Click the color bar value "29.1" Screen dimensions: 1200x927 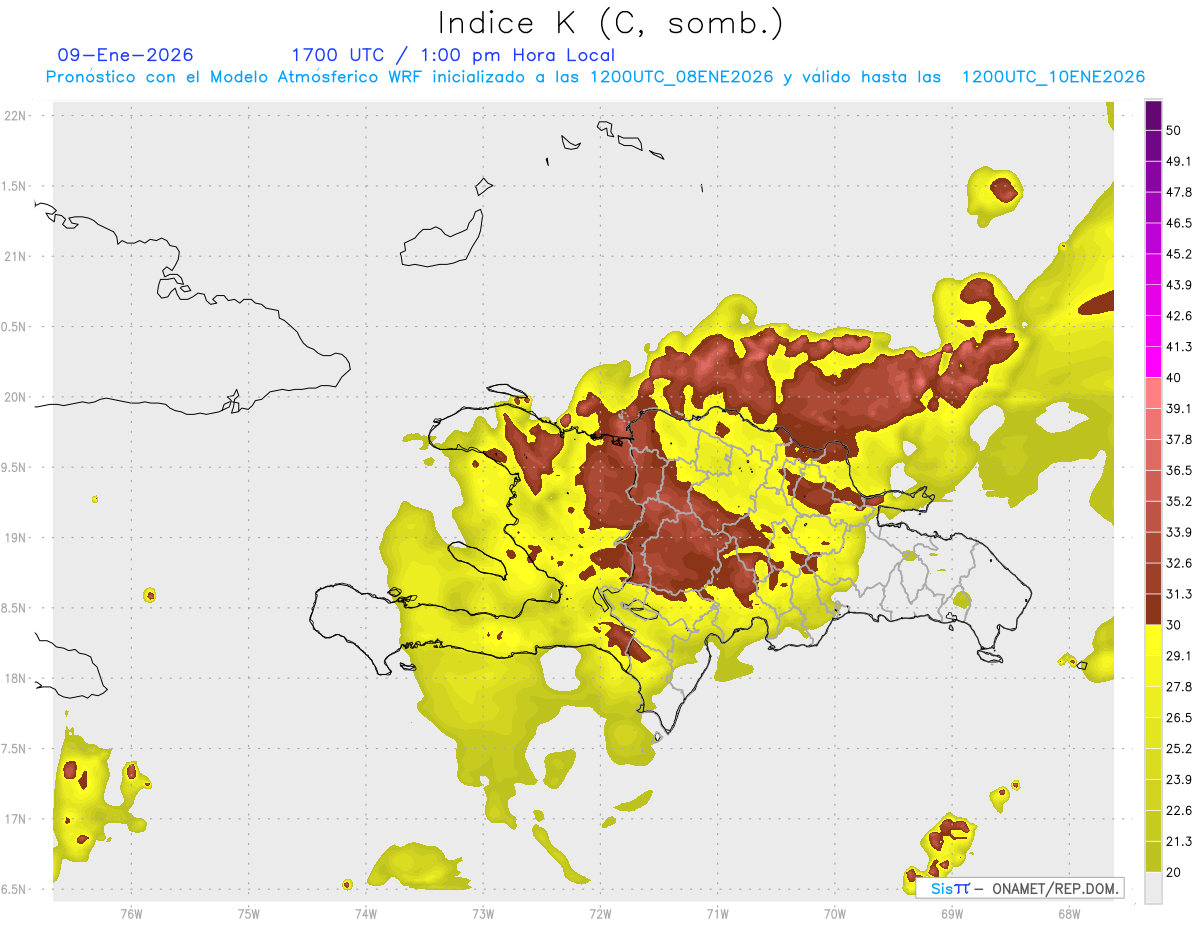(x=1178, y=656)
